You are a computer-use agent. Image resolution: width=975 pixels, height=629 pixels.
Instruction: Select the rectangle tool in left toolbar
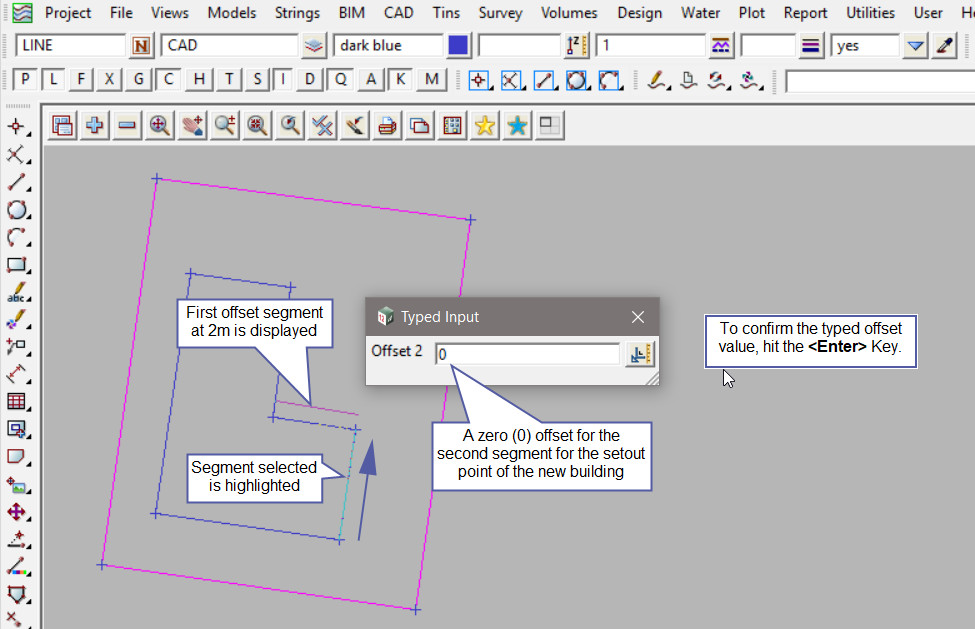tap(16, 266)
